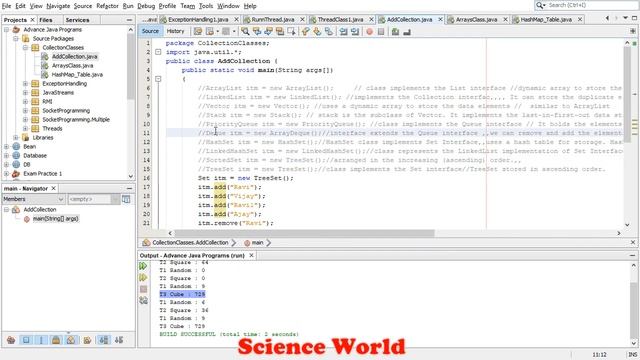Screen dimensions: 640x360
Task: Expand the Database project node
Action: 6,156
